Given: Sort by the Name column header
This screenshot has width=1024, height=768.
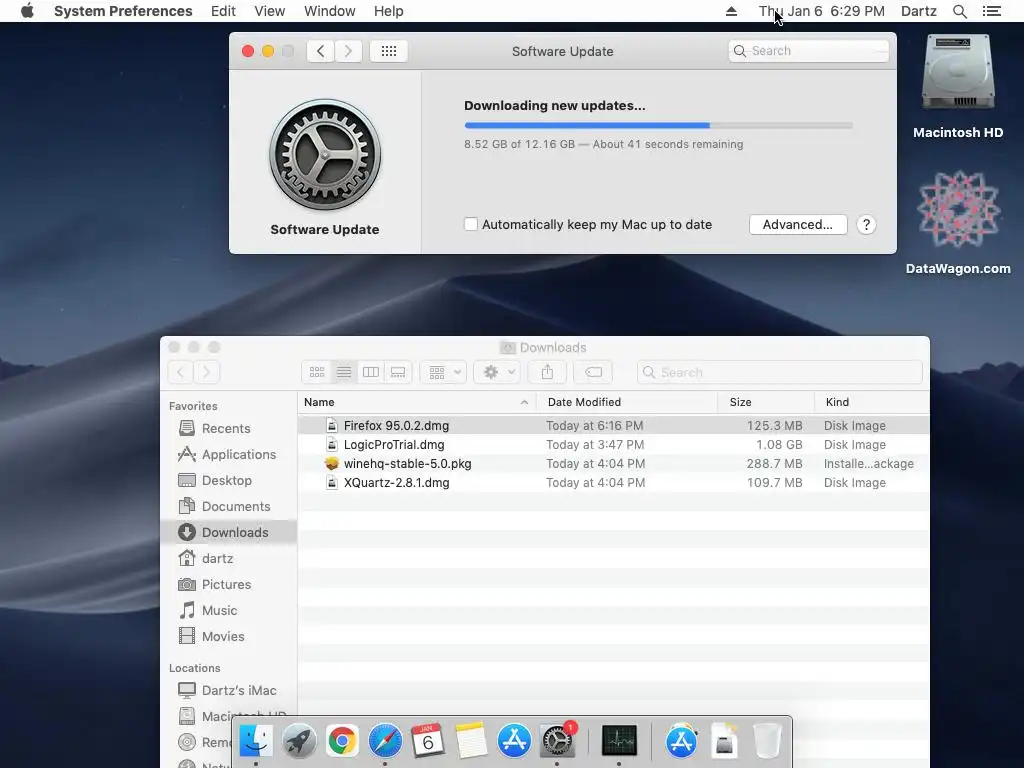Looking at the screenshot, I should tap(417, 402).
